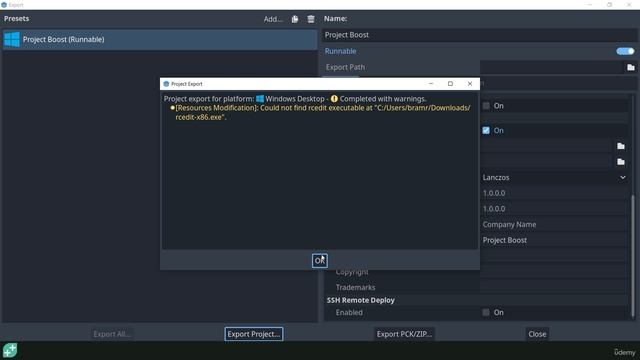
Task: Toggle the Runnable switch
Action: click(x=625, y=51)
